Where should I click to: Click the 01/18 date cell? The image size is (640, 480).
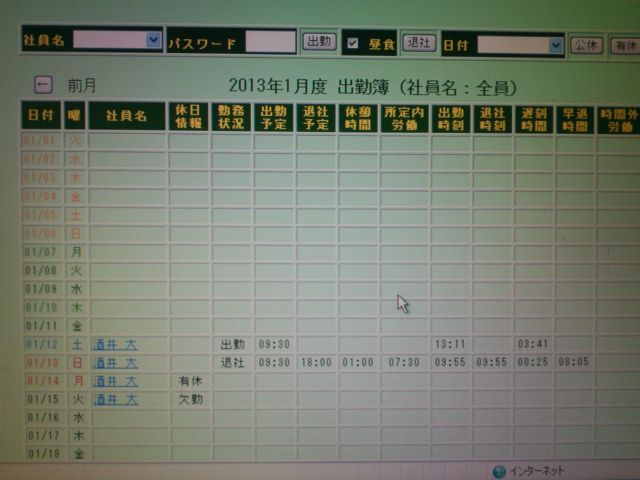coord(44,453)
